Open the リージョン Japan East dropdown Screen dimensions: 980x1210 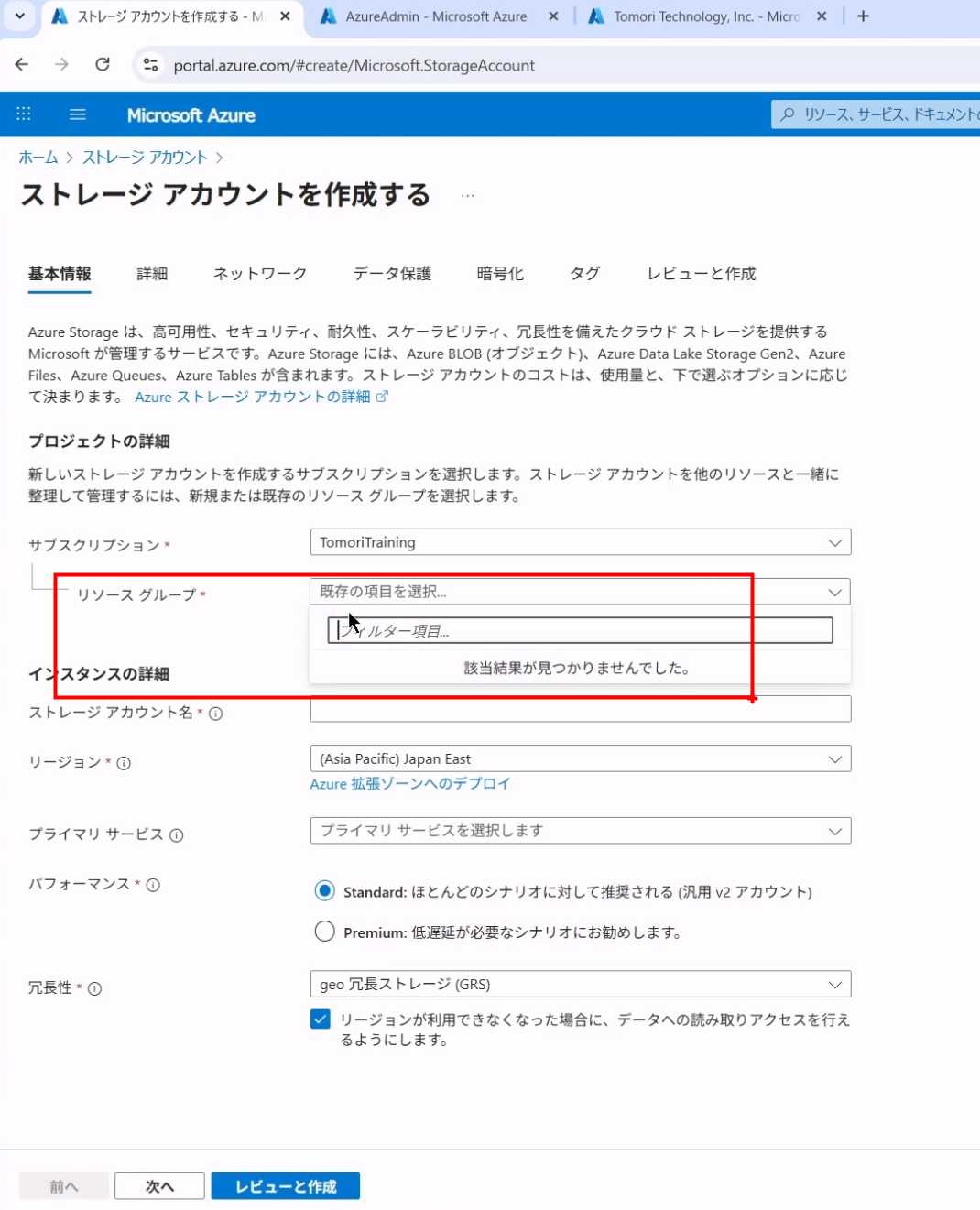pos(580,758)
